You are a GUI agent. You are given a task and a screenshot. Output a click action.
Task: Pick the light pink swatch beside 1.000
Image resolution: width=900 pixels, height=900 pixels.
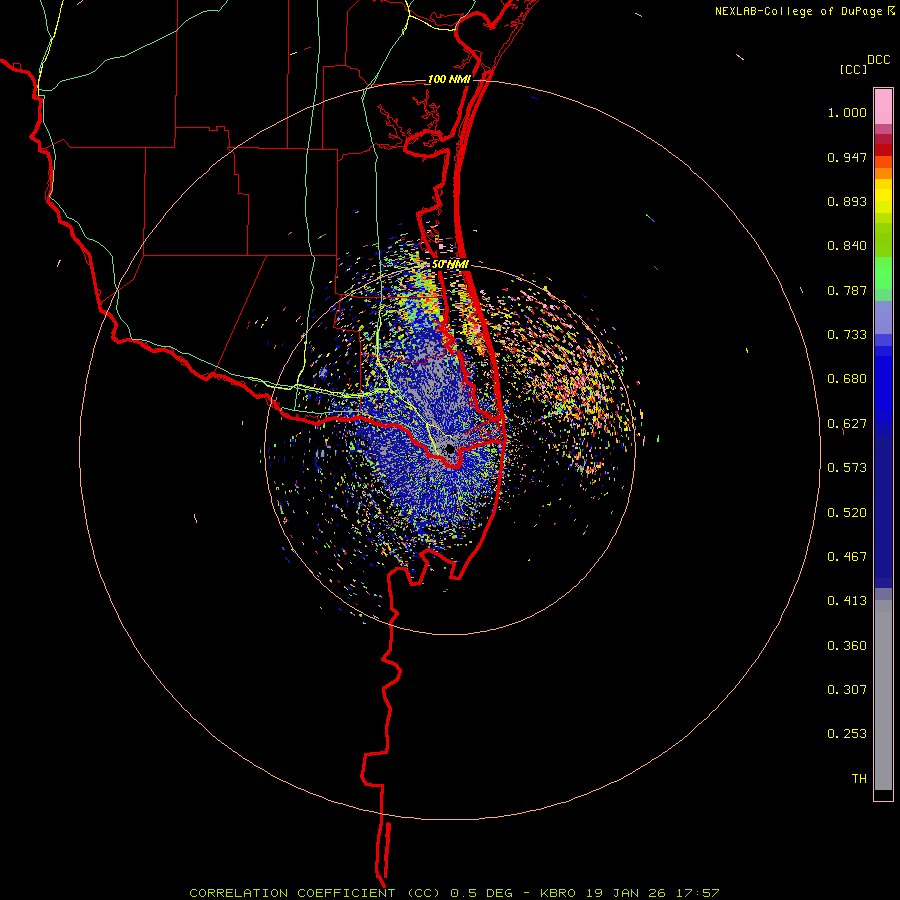883,107
